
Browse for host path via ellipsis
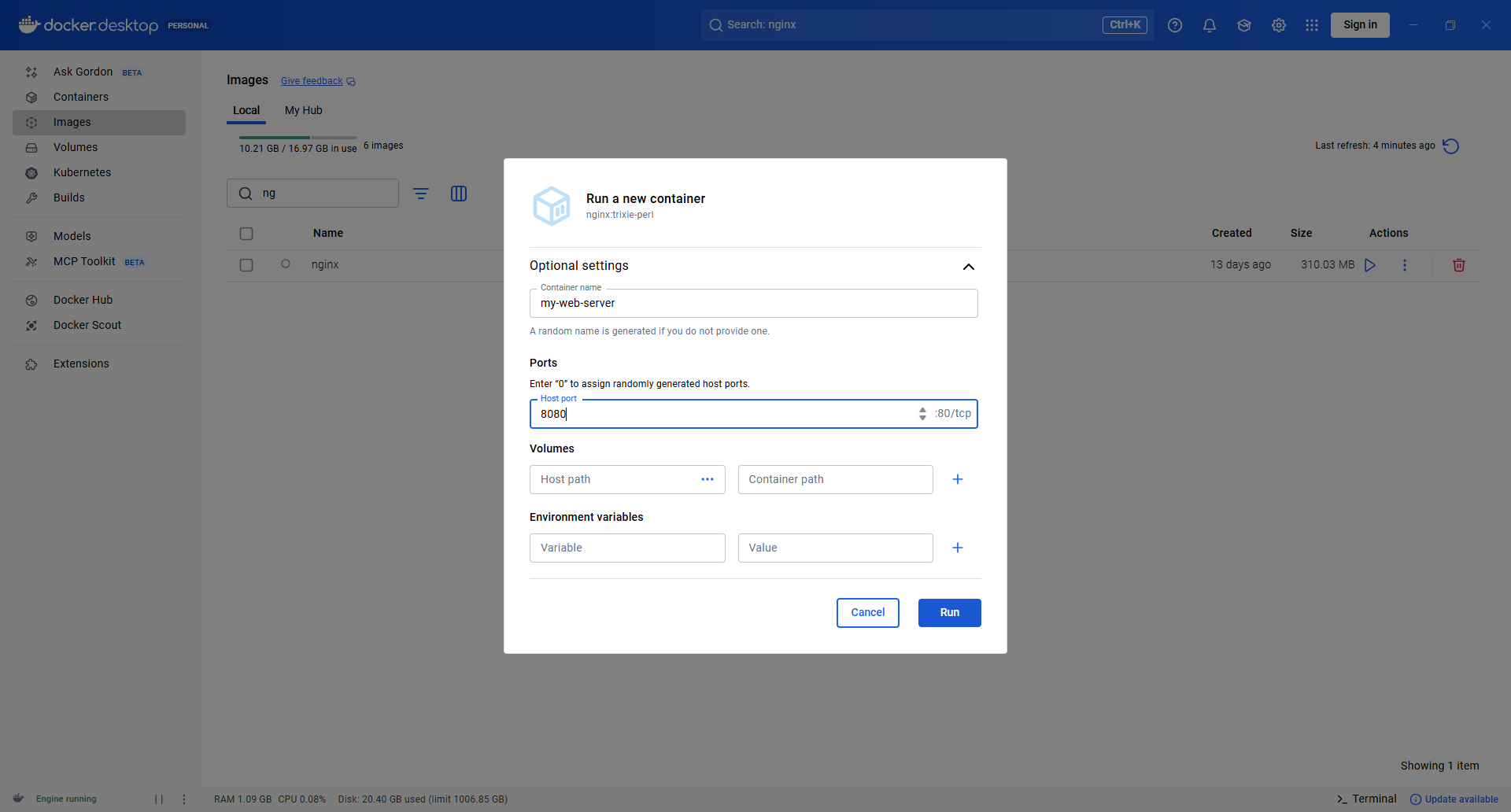click(707, 479)
